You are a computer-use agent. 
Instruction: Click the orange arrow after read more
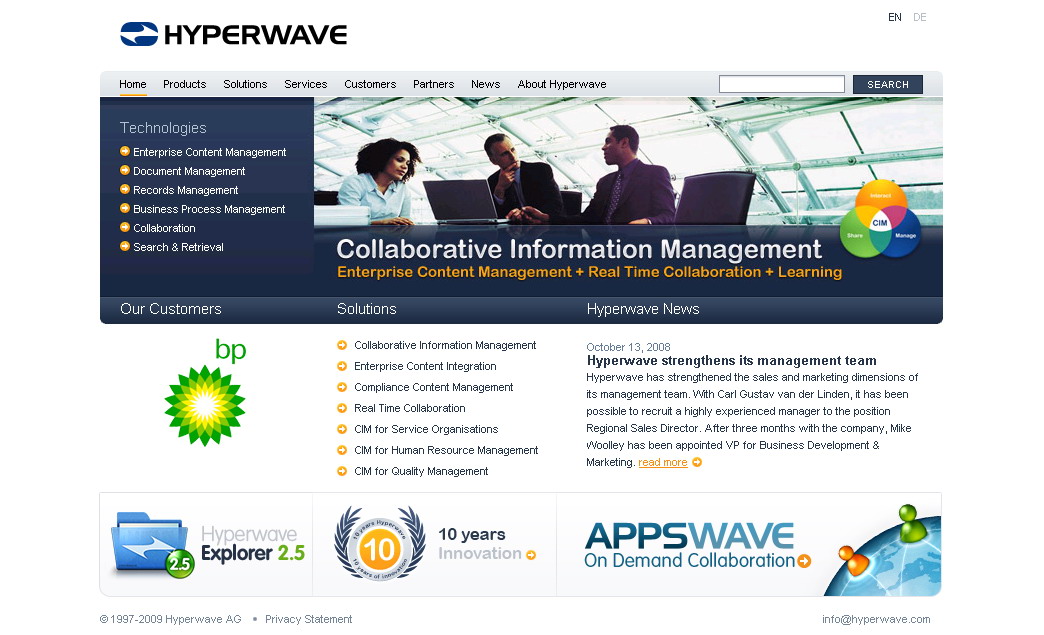(697, 462)
